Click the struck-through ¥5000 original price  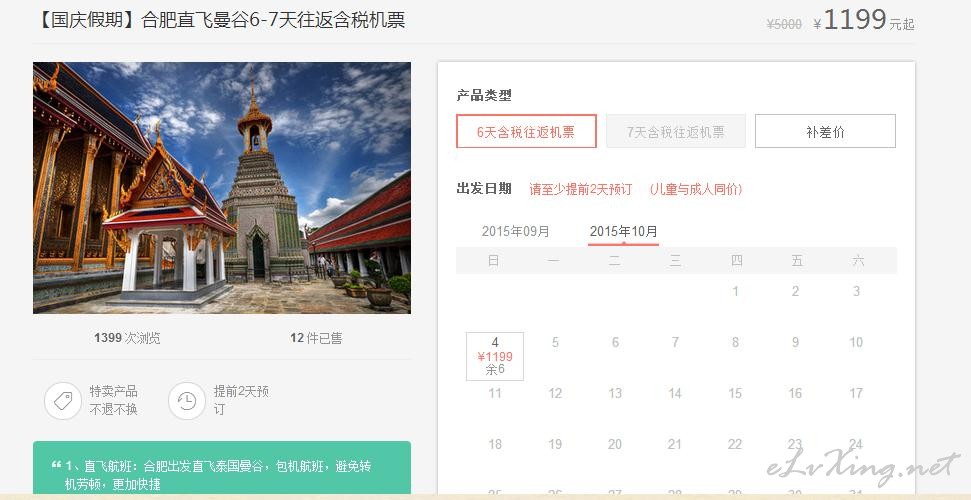click(x=784, y=24)
